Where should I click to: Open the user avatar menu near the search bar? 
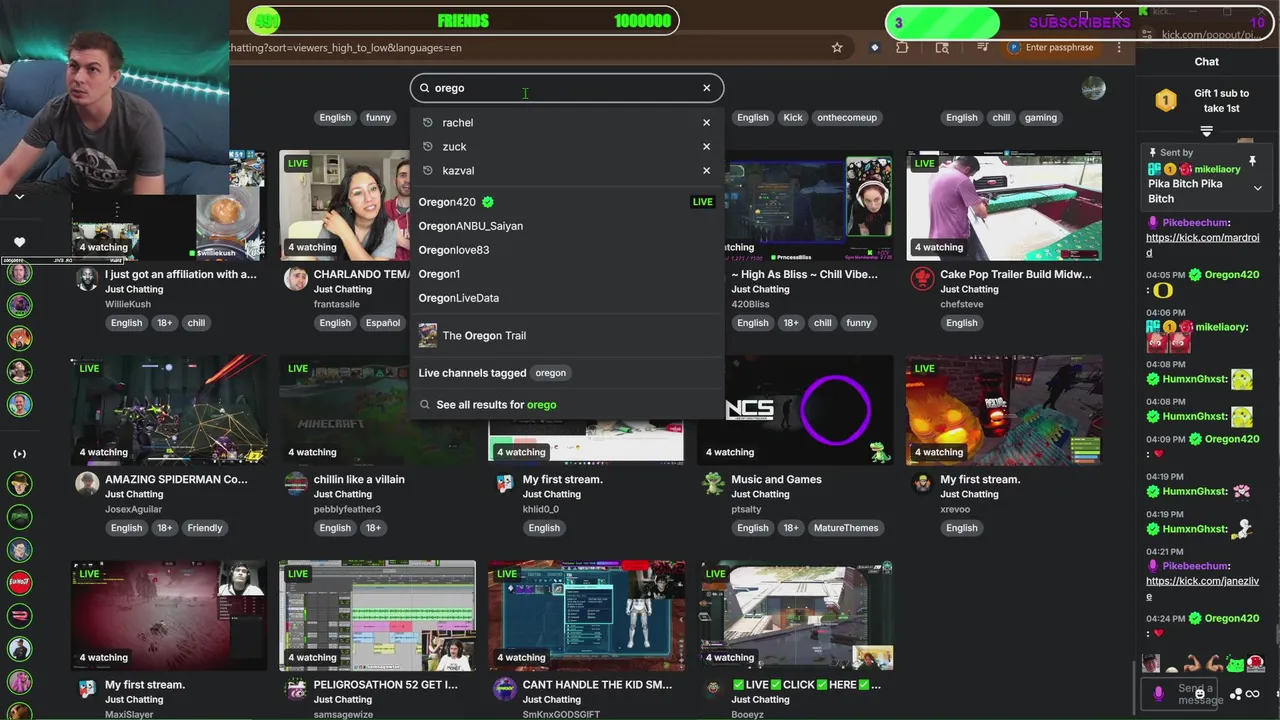click(1093, 88)
